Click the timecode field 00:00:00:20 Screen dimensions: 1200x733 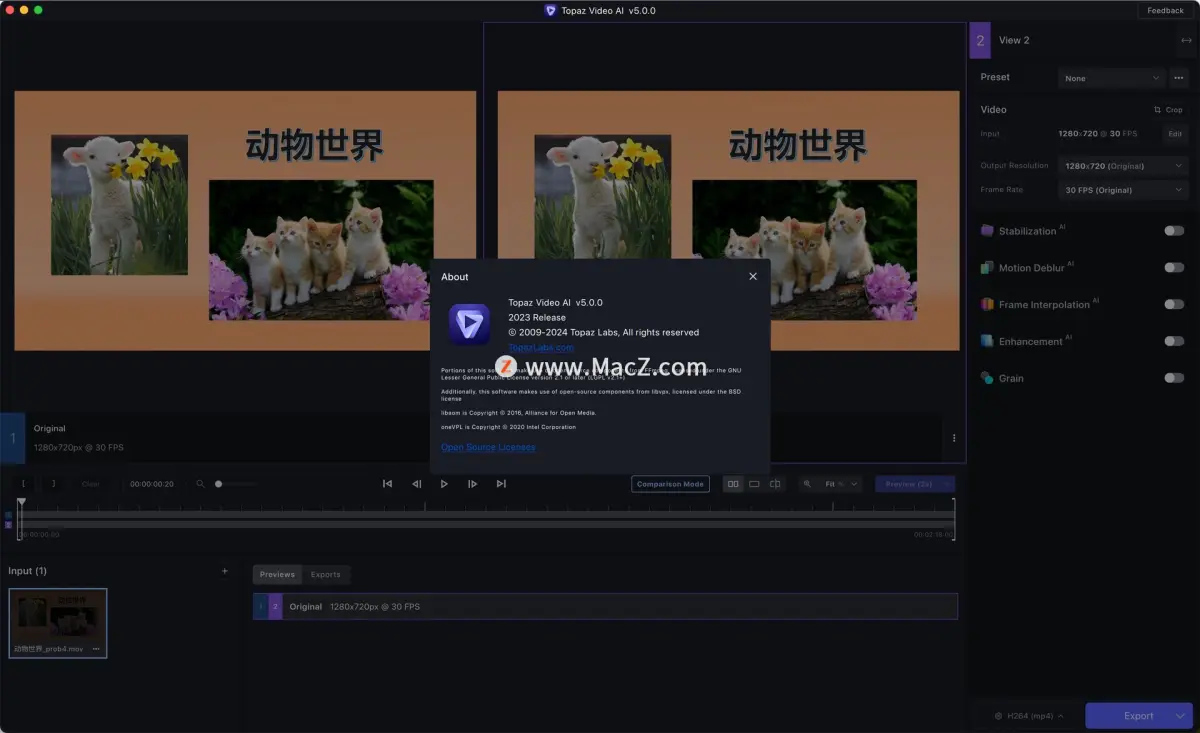[x=152, y=484]
